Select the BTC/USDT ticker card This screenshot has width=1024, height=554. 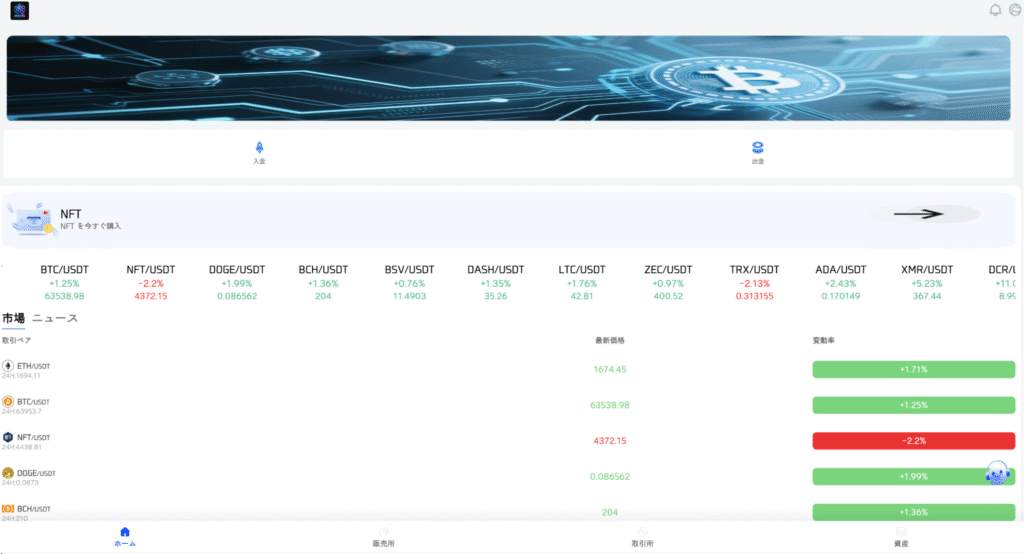tap(64, 282)
